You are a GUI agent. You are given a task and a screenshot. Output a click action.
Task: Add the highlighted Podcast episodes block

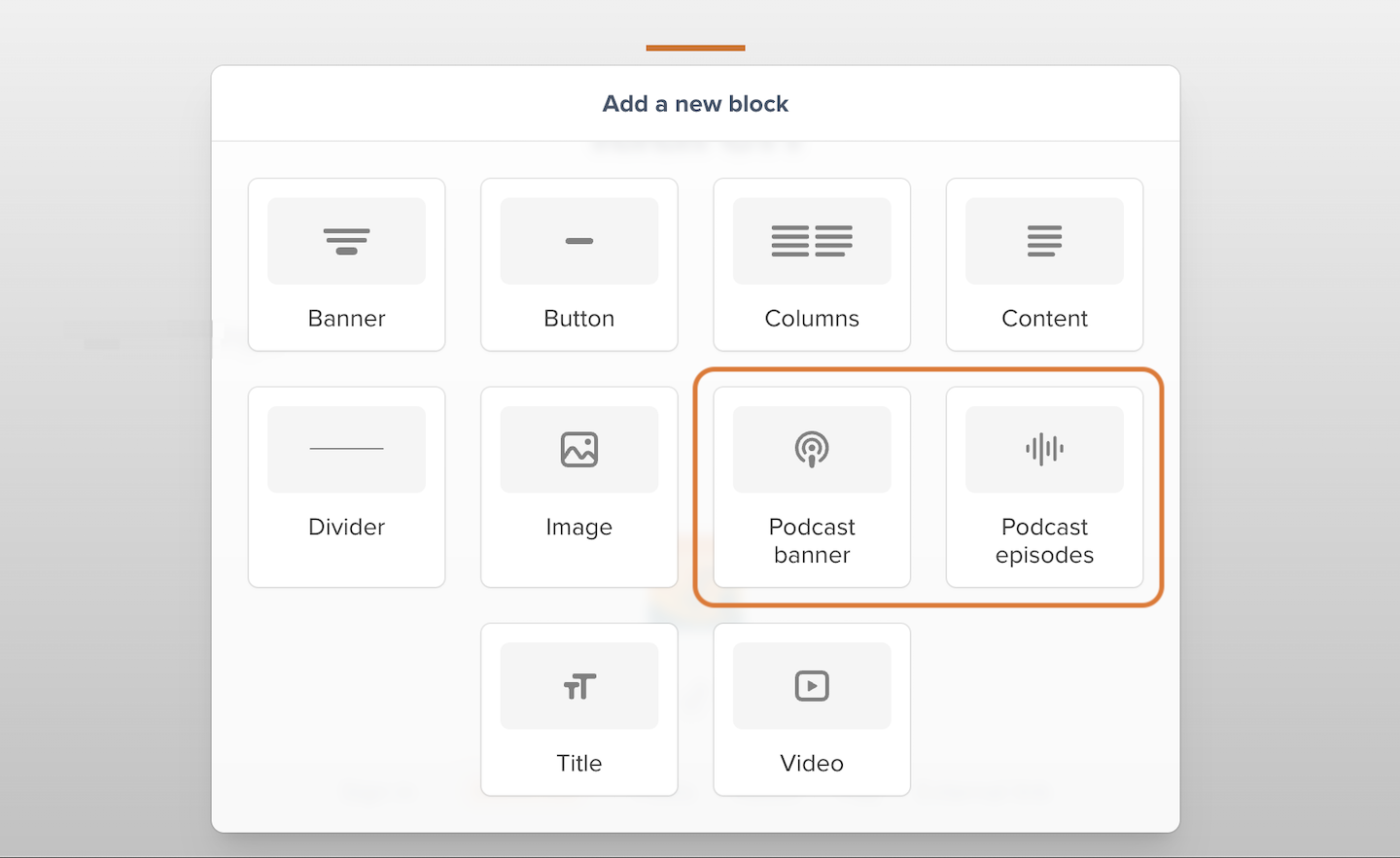(x=1044, y=486)
